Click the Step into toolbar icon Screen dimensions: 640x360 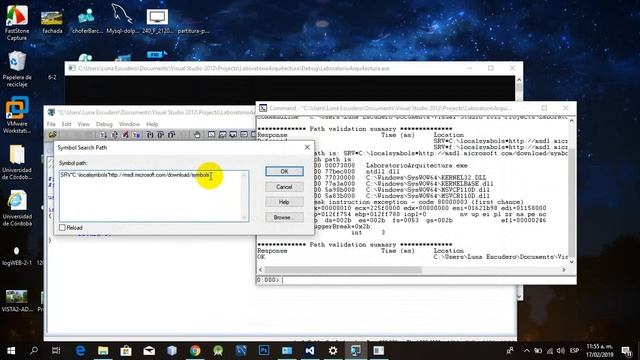(150, 135)
